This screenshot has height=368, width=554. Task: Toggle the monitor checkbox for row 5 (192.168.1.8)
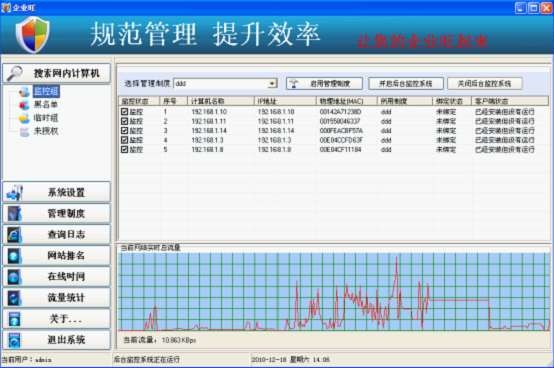pyautogui.click(x=124, y=149)
